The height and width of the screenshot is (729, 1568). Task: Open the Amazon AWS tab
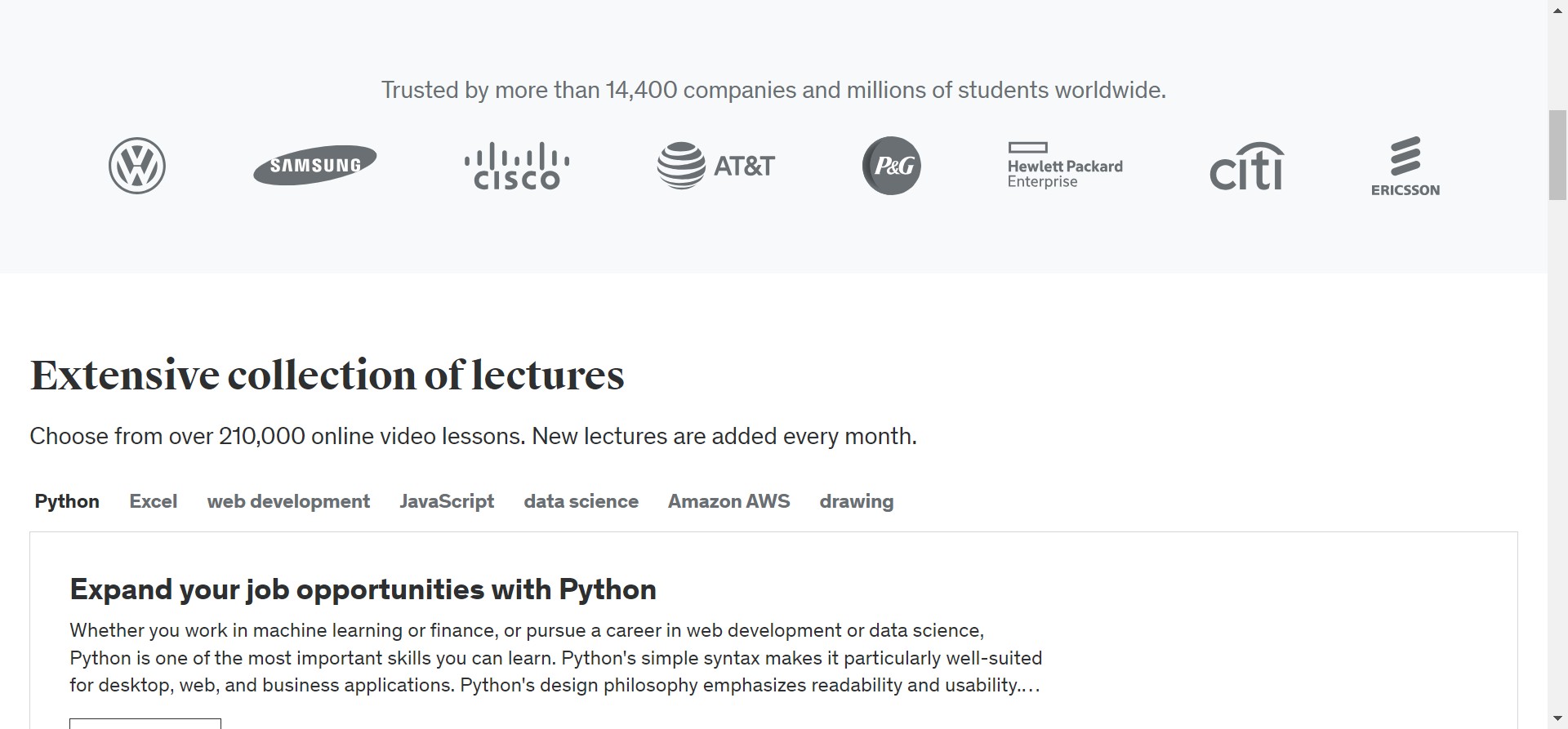[x=728, y=501]
